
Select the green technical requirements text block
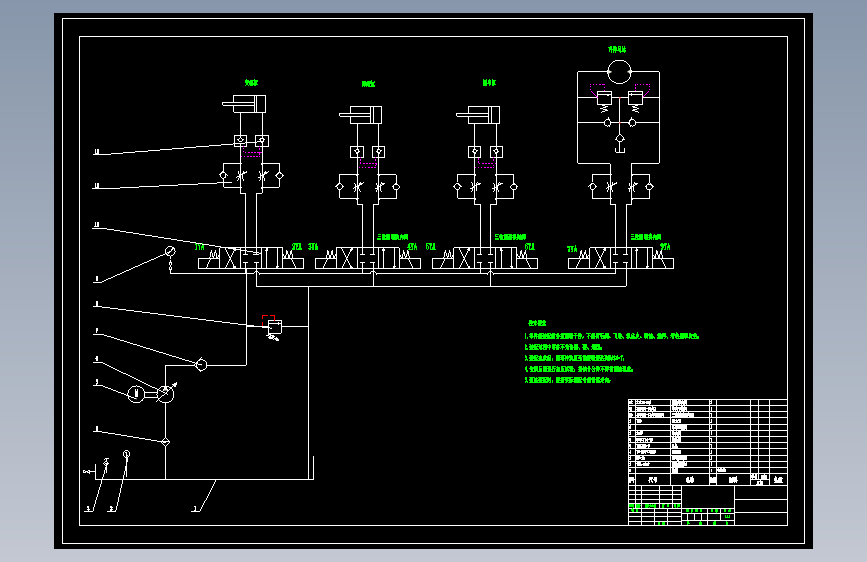coord(612,352)
